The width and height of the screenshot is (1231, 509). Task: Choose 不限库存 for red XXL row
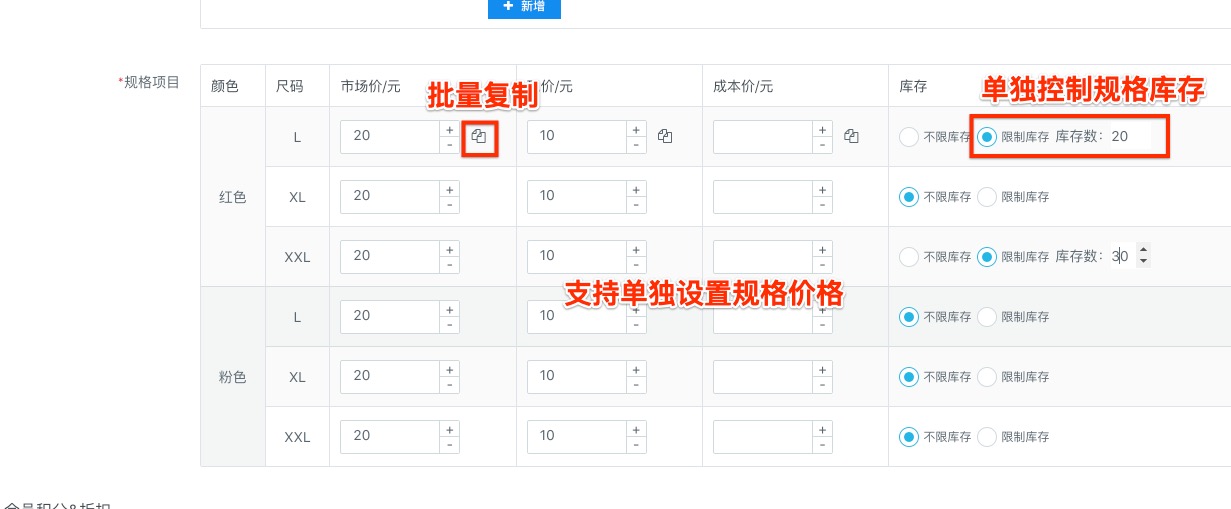coord(909,257)
